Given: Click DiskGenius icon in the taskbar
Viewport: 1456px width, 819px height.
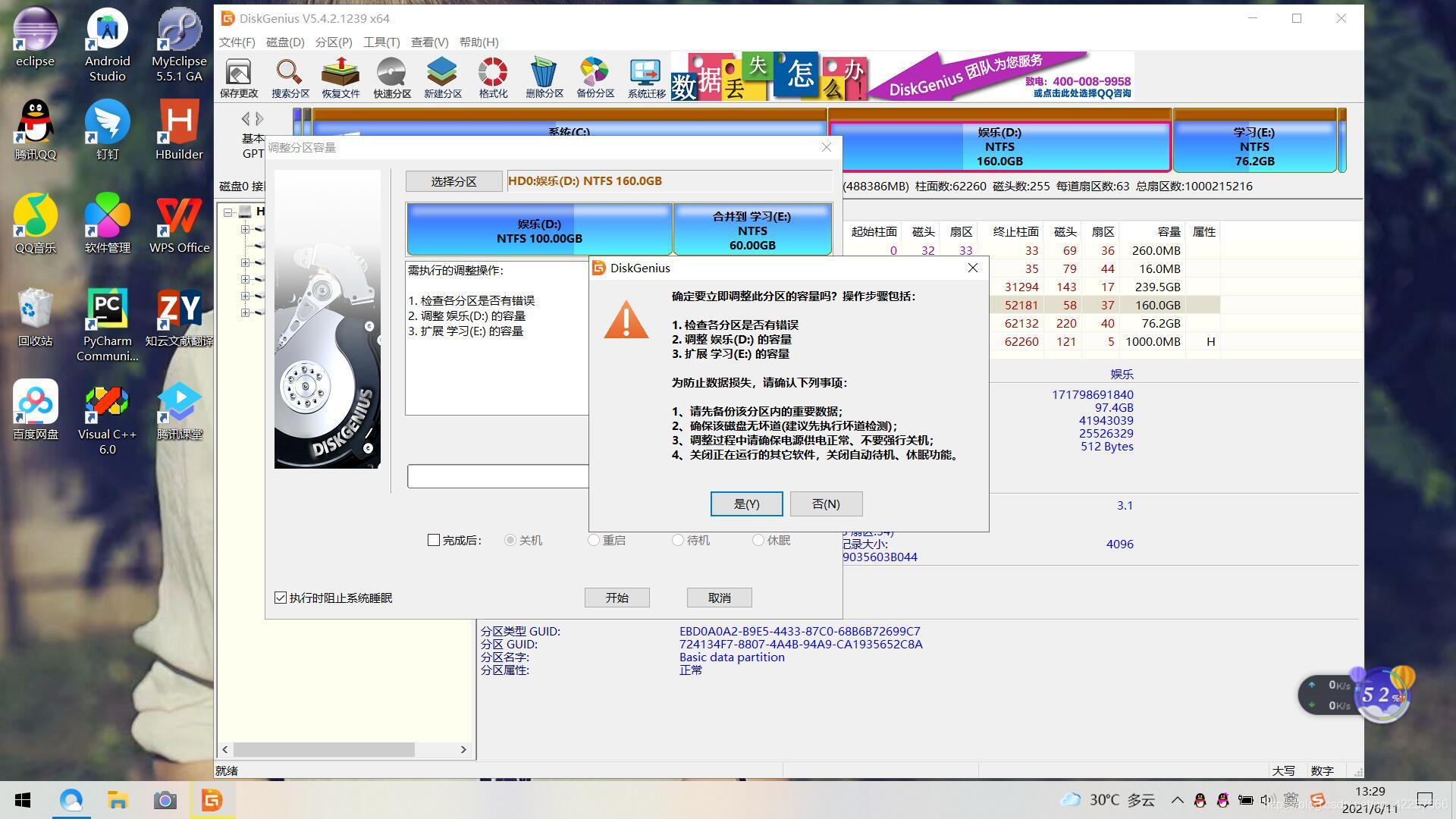Looking at the screenshot, I should pyautogui.click(x=212, y=800).
